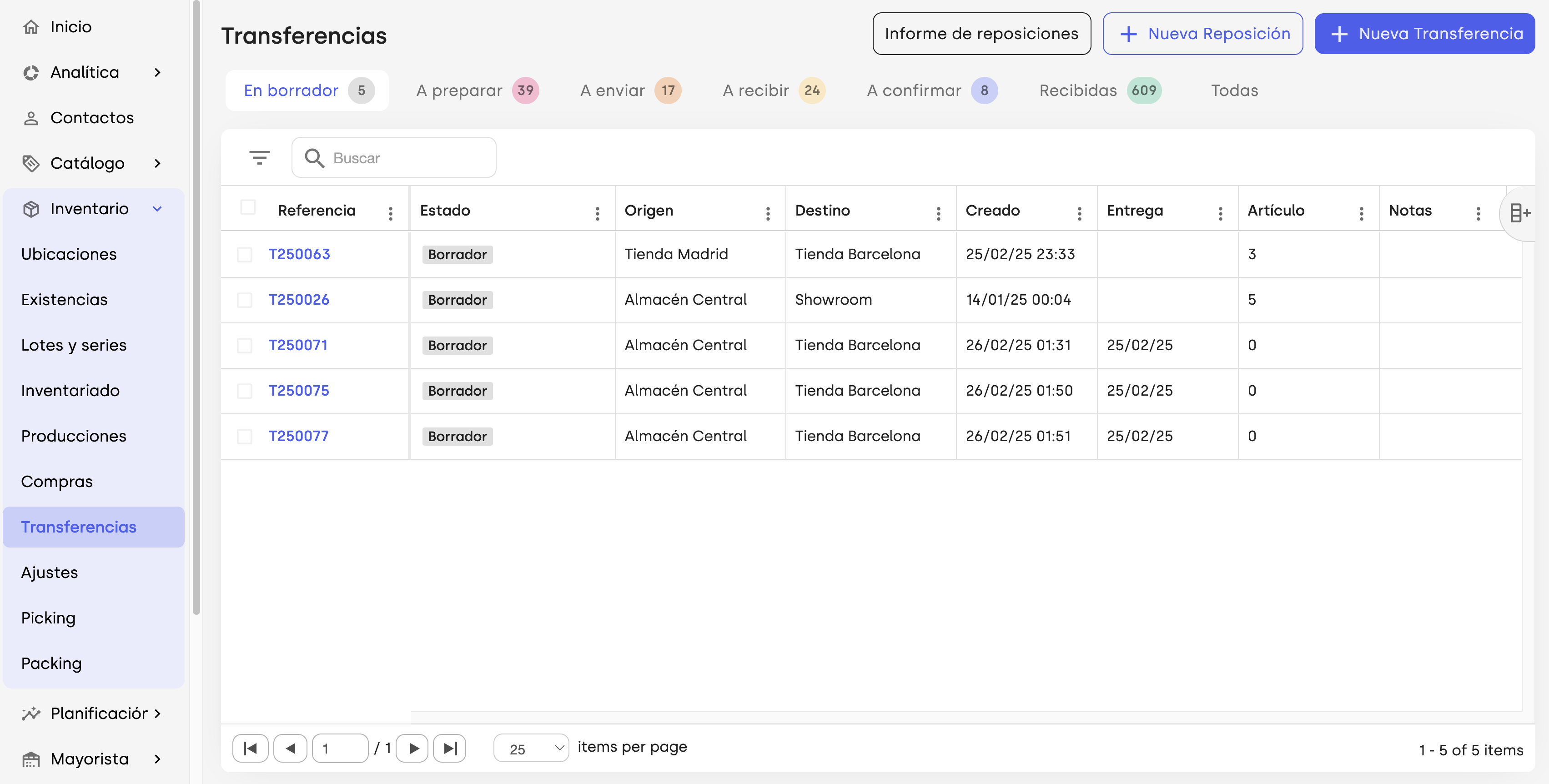
Task: Expand the Mayorista submenu chevron
Action: [x=157, y=759]
